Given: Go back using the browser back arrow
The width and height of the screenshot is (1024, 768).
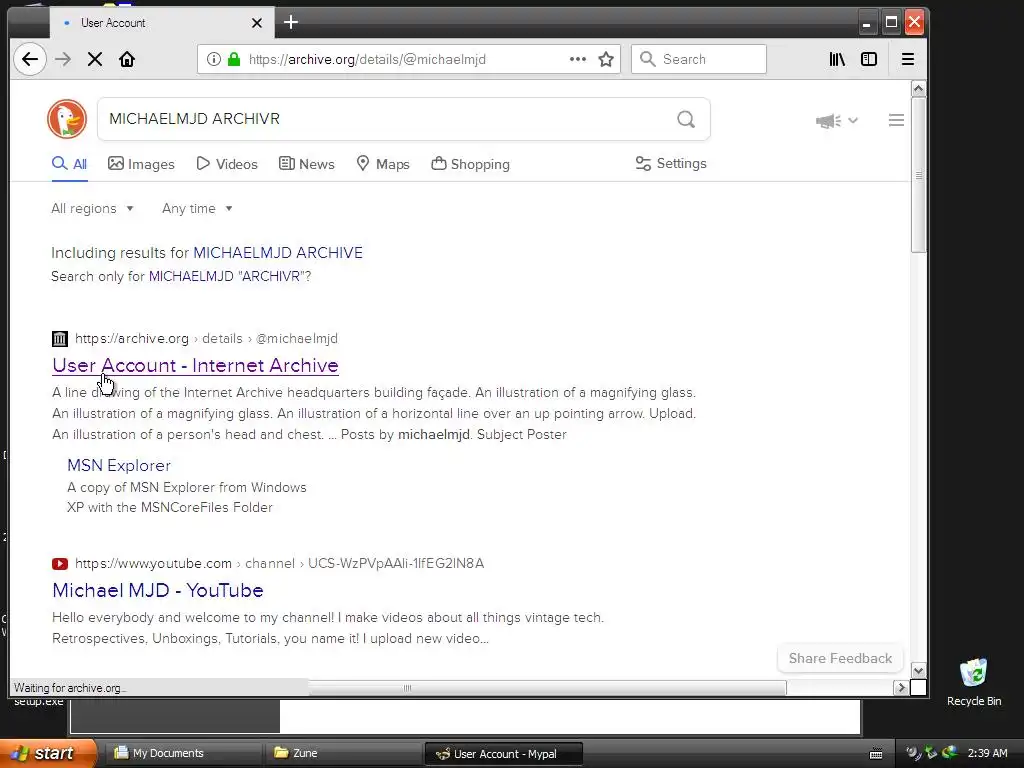Looking at the screenshot, I should (29, 59).
